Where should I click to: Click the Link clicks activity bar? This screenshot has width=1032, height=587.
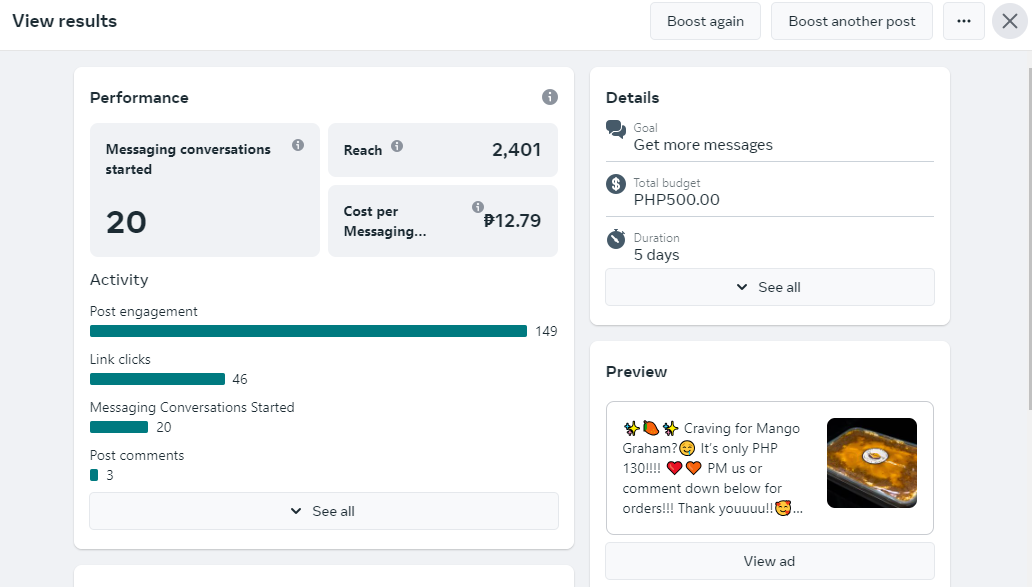click(x=157, y=379)
